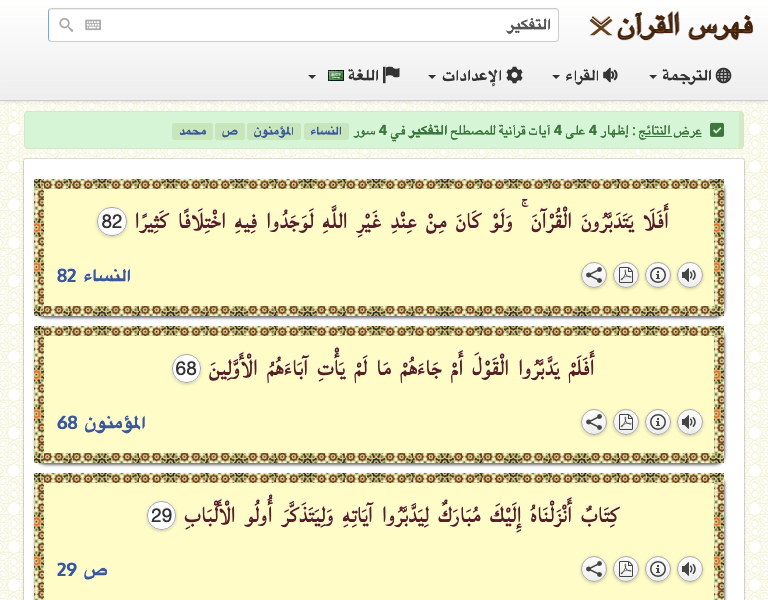Open the الترجمة translation dropdown
768x600 pixels.
click(x=690, y=76)
